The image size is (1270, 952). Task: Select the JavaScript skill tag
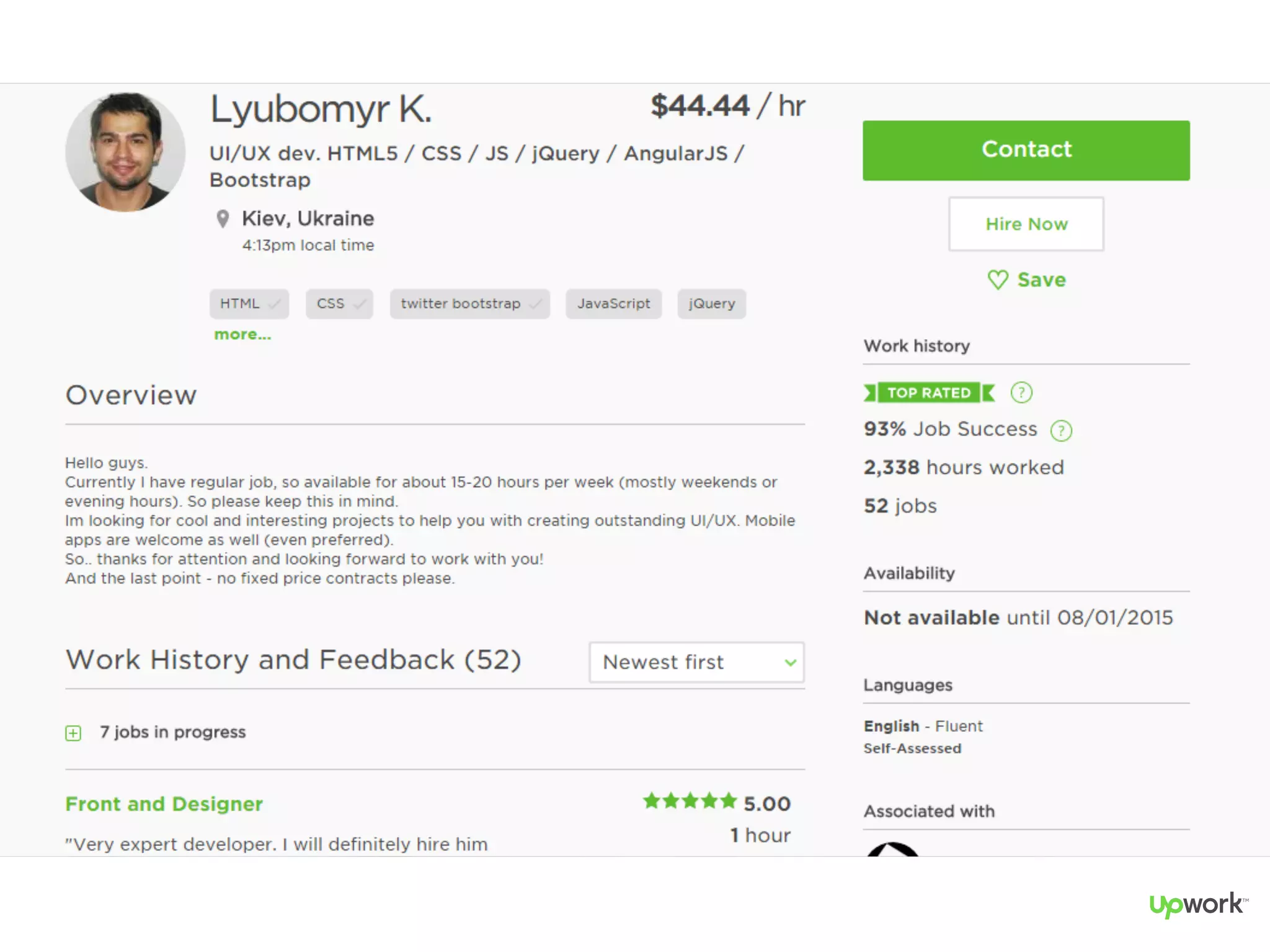coord(613,304)
